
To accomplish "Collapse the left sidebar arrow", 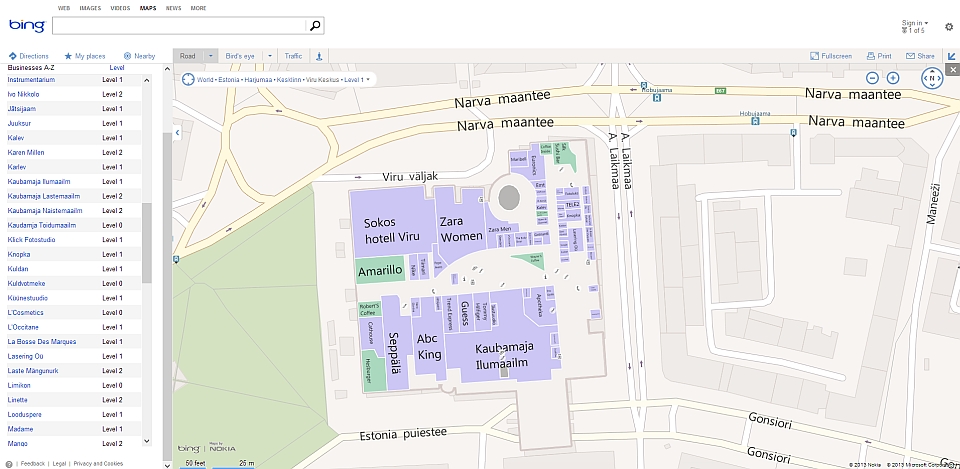I will tap(178, 132).
